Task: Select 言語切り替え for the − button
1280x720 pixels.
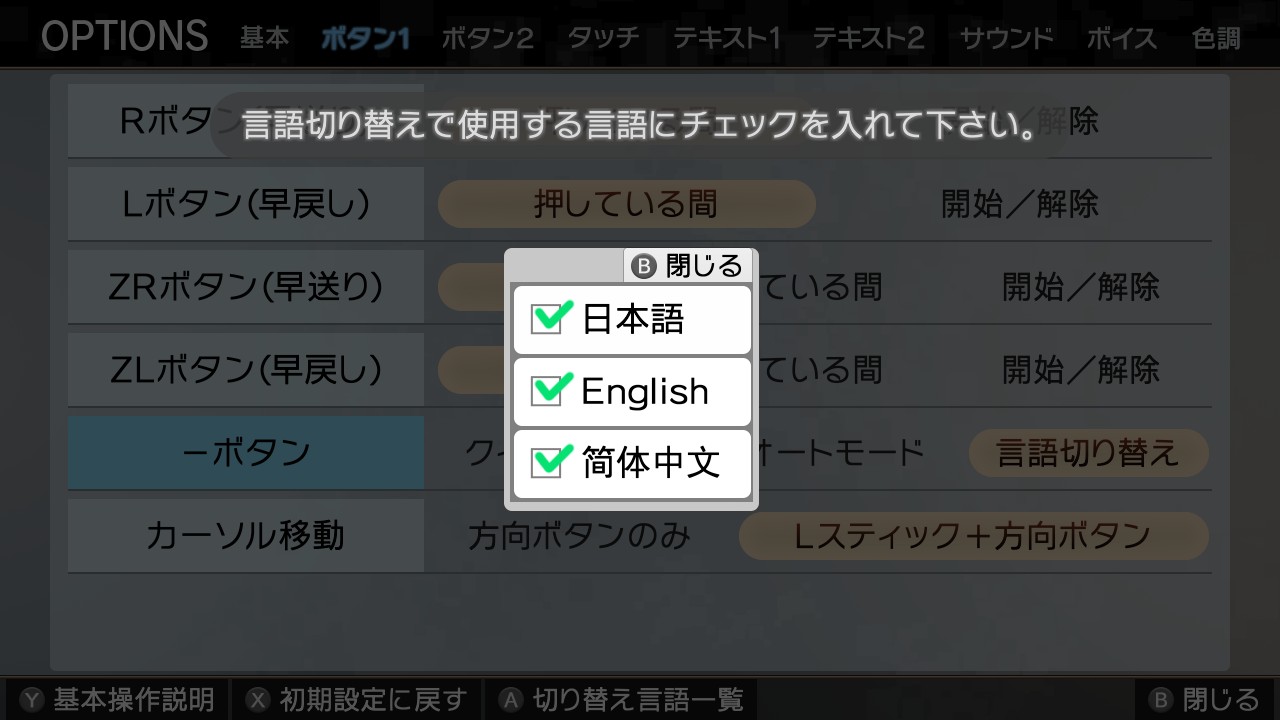Action: [1088, 453]
